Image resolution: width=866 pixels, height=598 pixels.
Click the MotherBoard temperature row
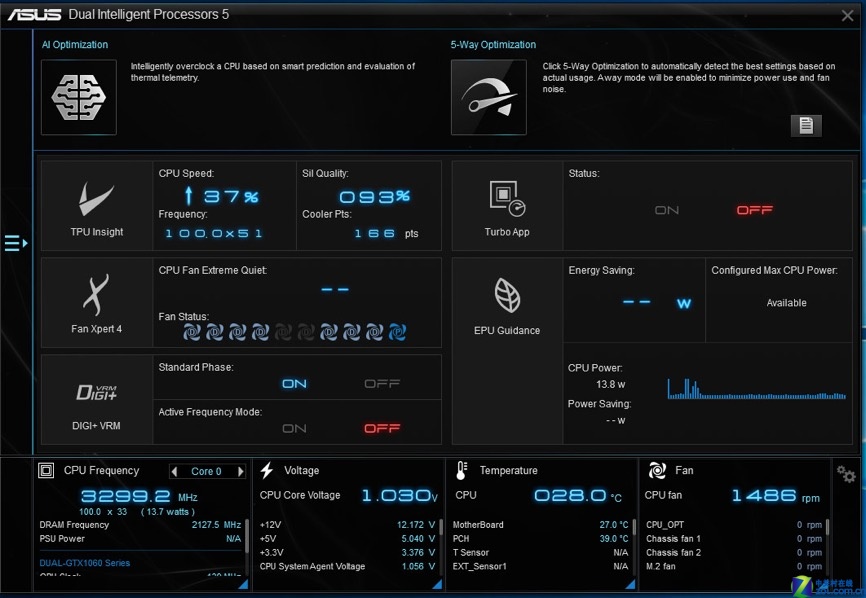click(x=541, y=525)
